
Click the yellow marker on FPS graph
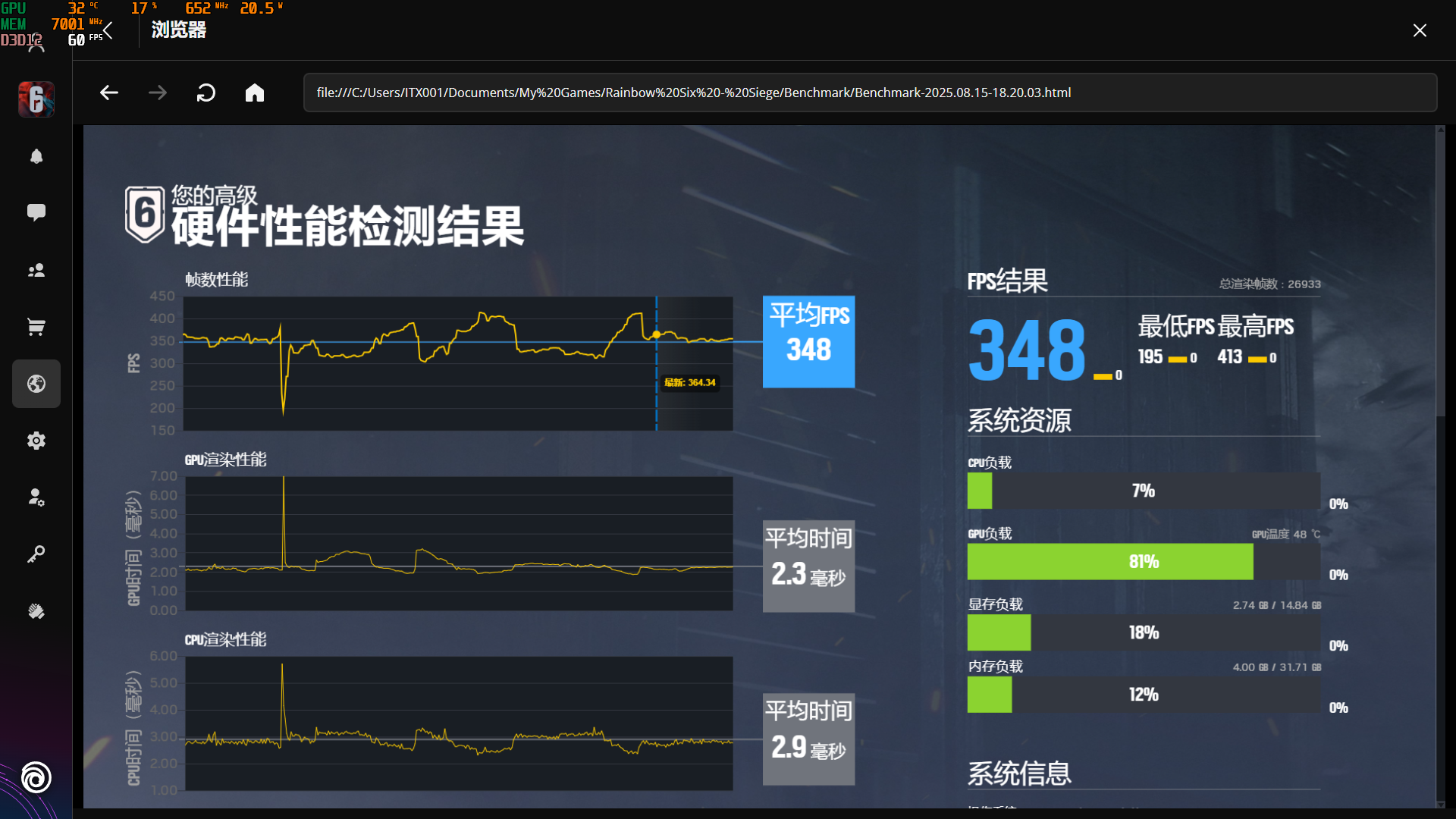click(657, 334)
